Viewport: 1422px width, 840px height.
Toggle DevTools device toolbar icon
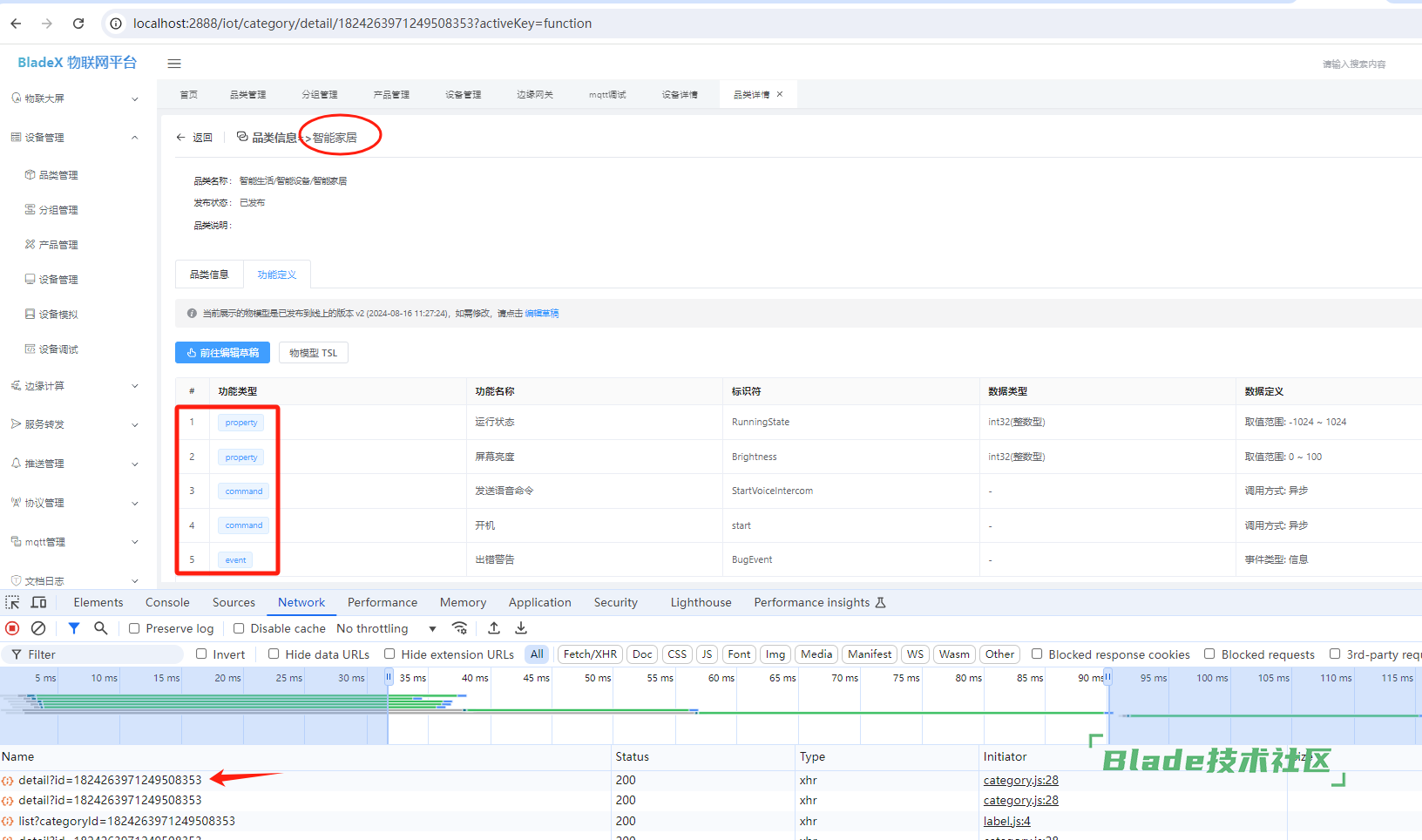[x=38, y=602]
